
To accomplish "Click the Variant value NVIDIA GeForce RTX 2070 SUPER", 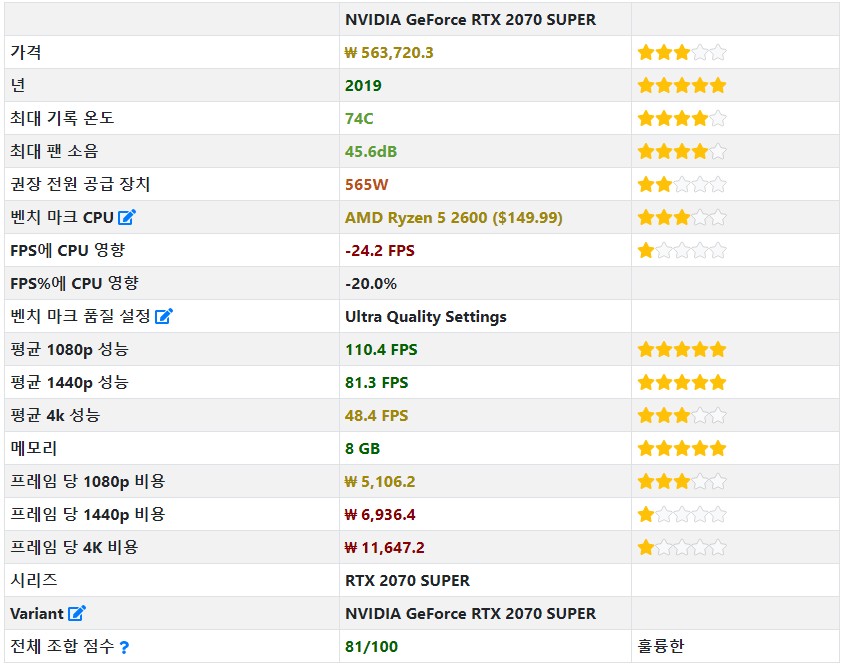I will pos(470,613).
